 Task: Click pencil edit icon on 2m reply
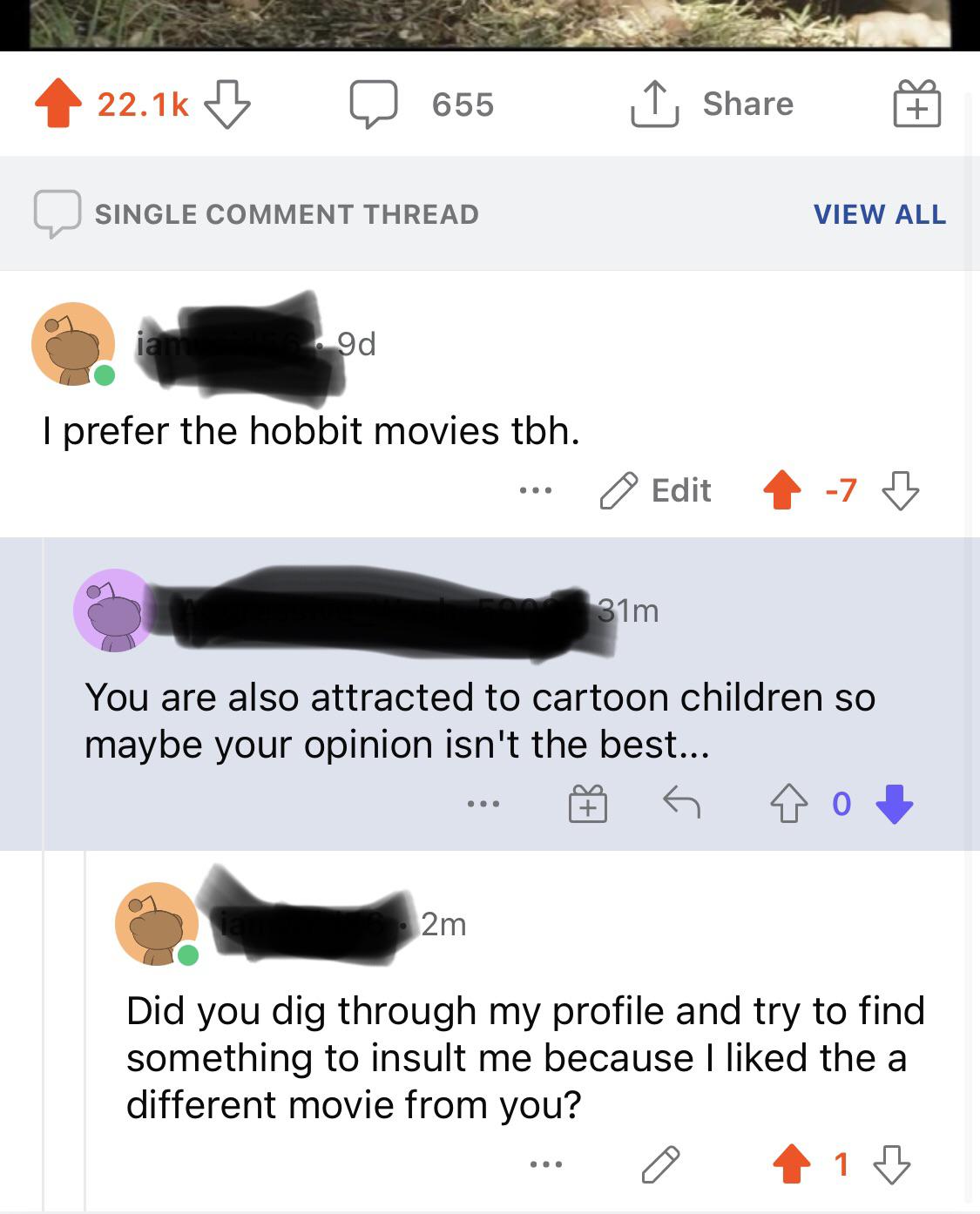[x=660, y=1164]
